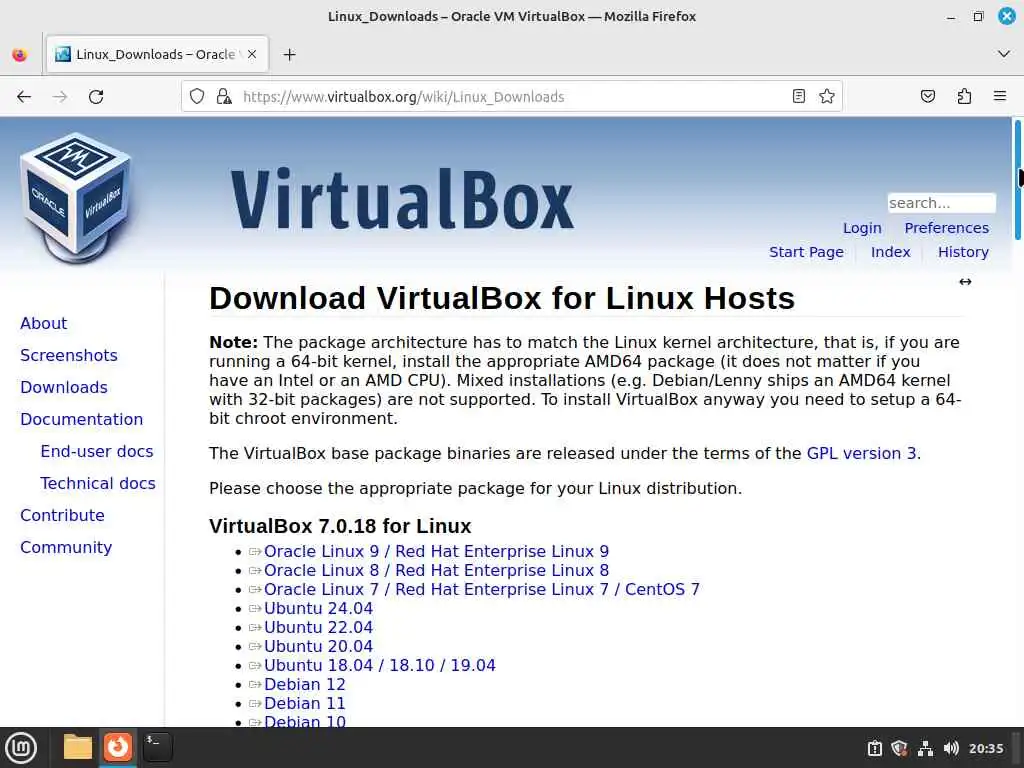The image size is (1024, 768).
Task: Open Contribute in the sidebar
Action: (62, 515)
